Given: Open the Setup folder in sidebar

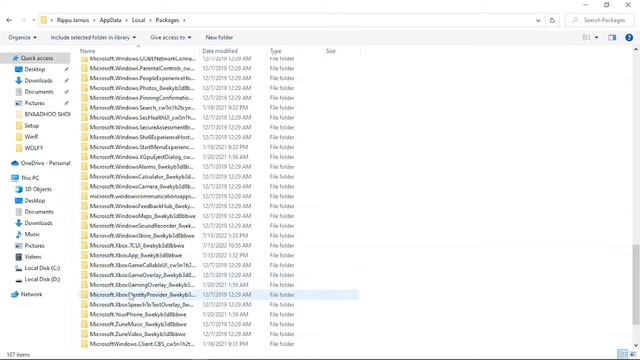Looking at the screenshot, I should tap(31, 126).
